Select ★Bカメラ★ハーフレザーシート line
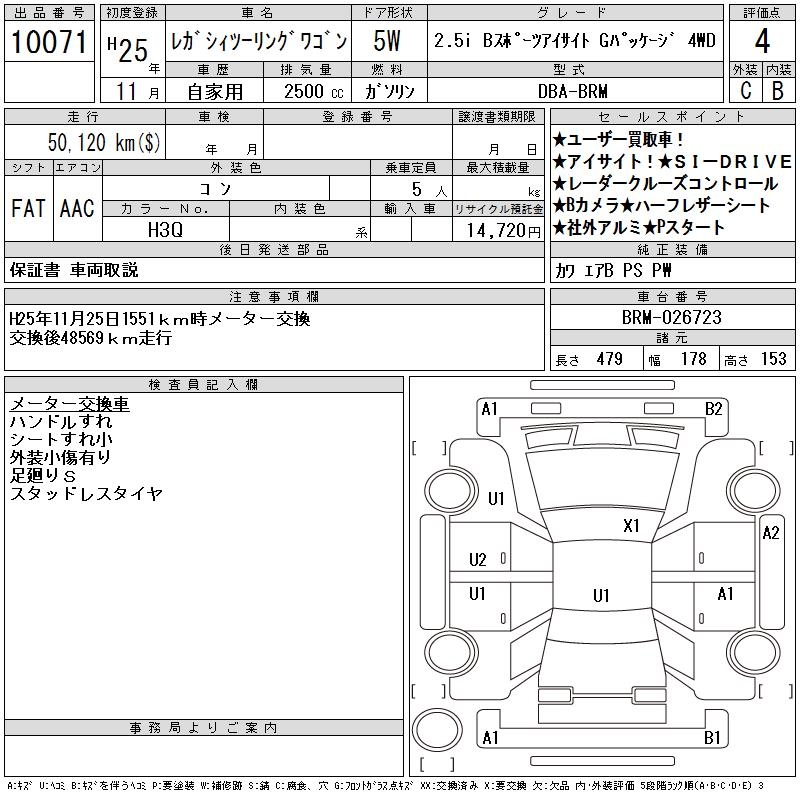The width and height of the screenshot is (800, 800). coord(661,206)
